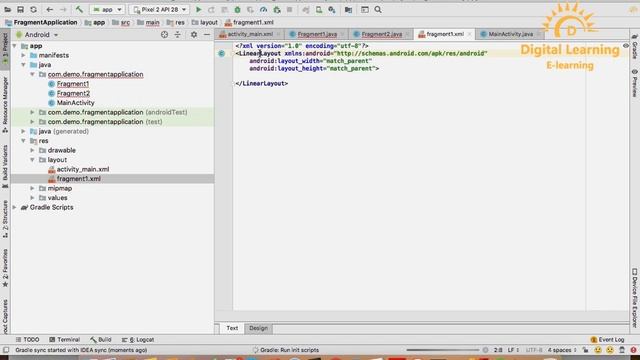
Task: Click the Stop square icon
Action: [289, 9]
